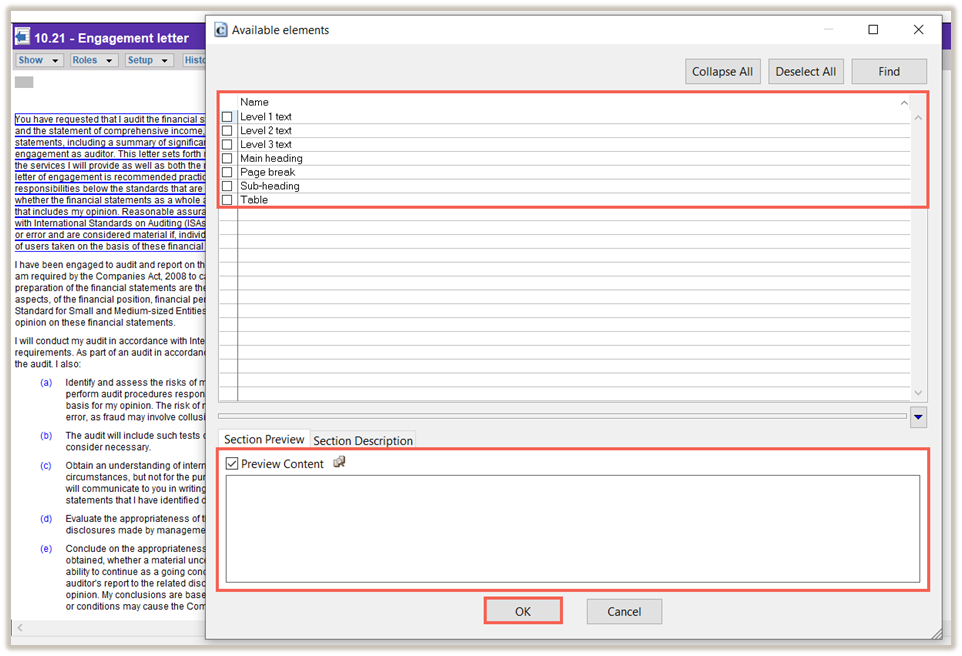This screenshot has width=962, height=656.
Task: Tick the Level 1 text checkbox
Action: tap(227, 117)
